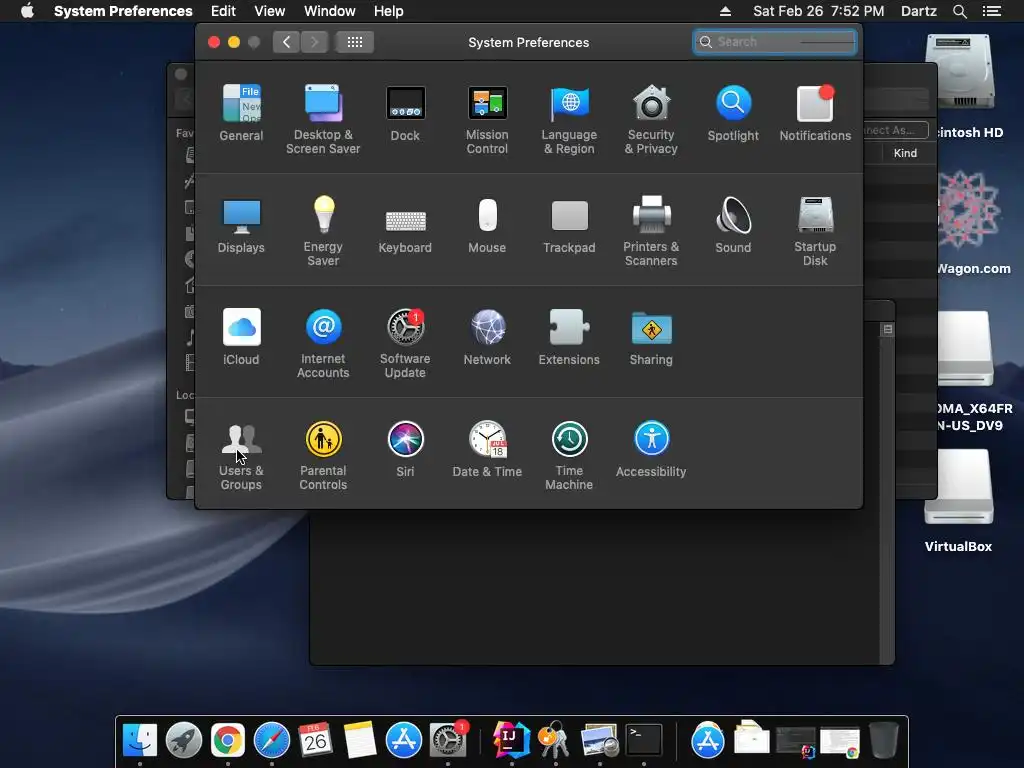The width and height of the screenshot is (1024, 768).
Task: Open Software Update preferences
Action: click(405, 344)
